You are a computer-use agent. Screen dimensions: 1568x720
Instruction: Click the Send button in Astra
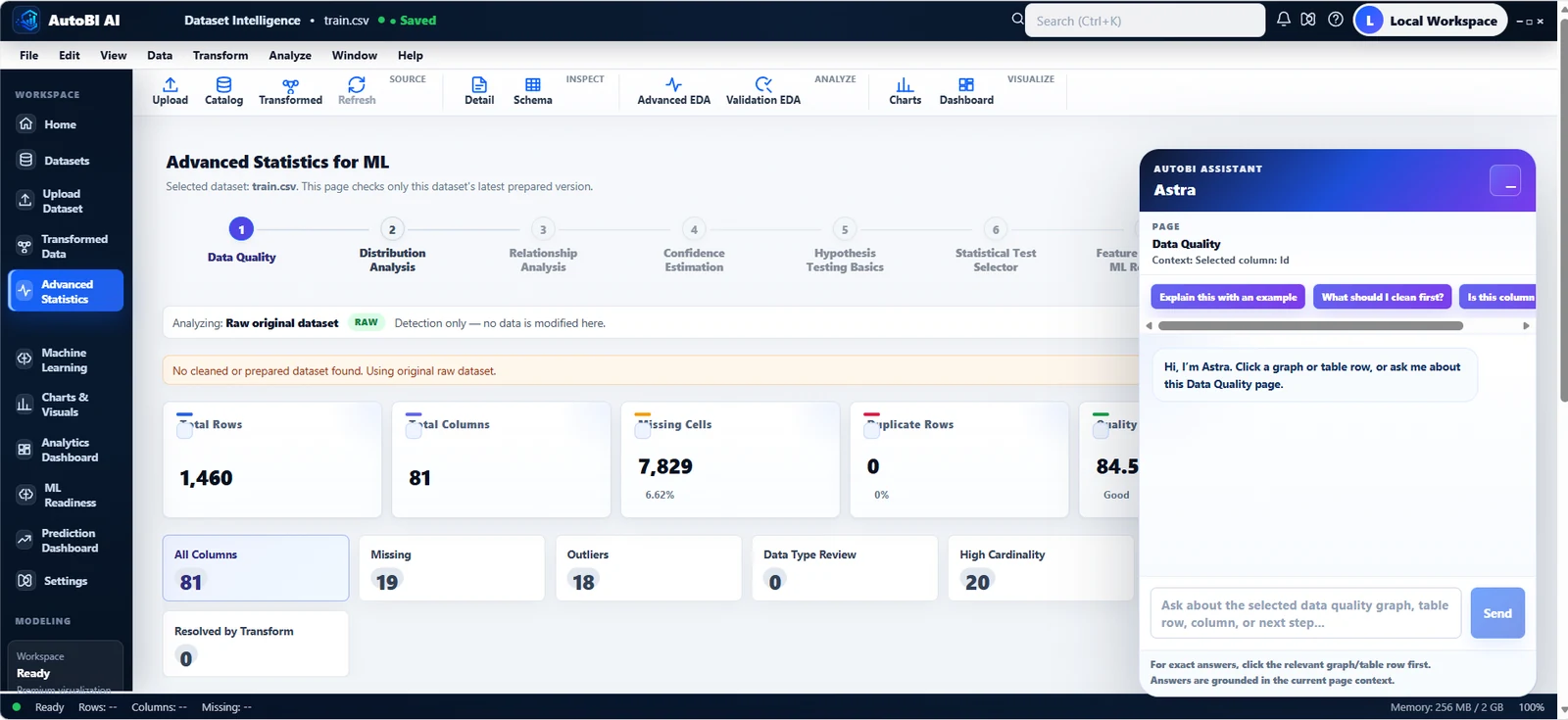[x=1497, y=613]
